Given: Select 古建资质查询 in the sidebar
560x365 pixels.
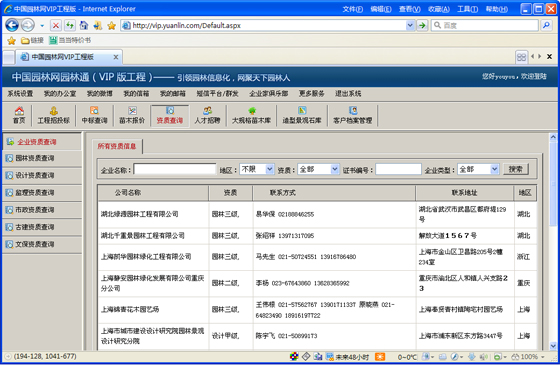Looking at the screenshot, I should tap(42, 227).
